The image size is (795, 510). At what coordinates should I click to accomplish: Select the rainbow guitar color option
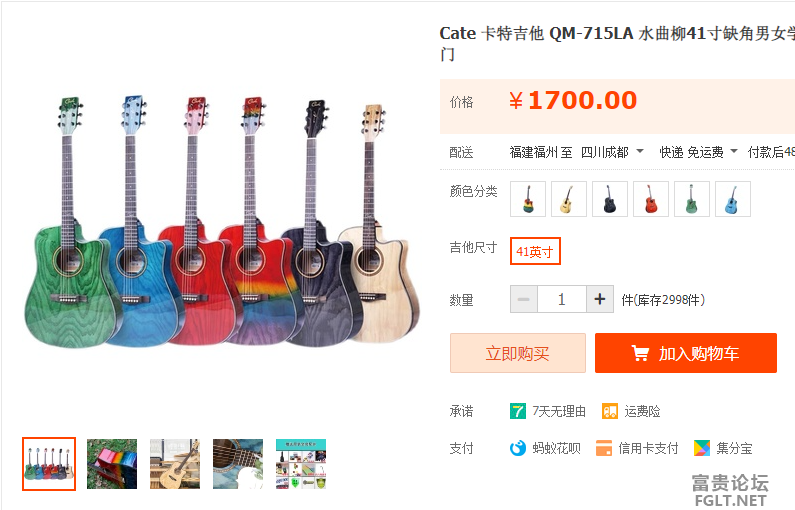point(528,199)
